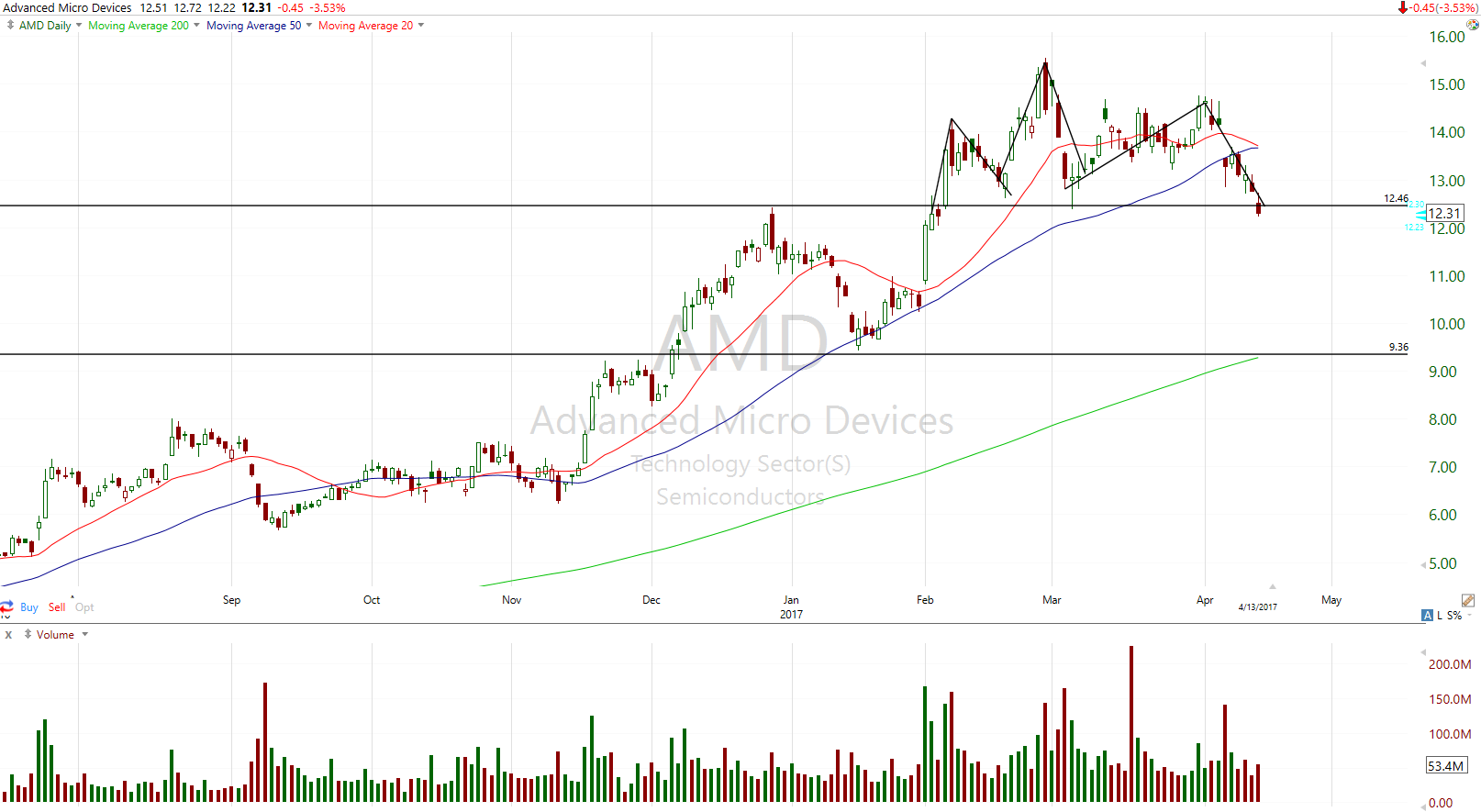1481x812 pixels.
Task: Click the last price 12.31 in header
Action: click(257, 7)
